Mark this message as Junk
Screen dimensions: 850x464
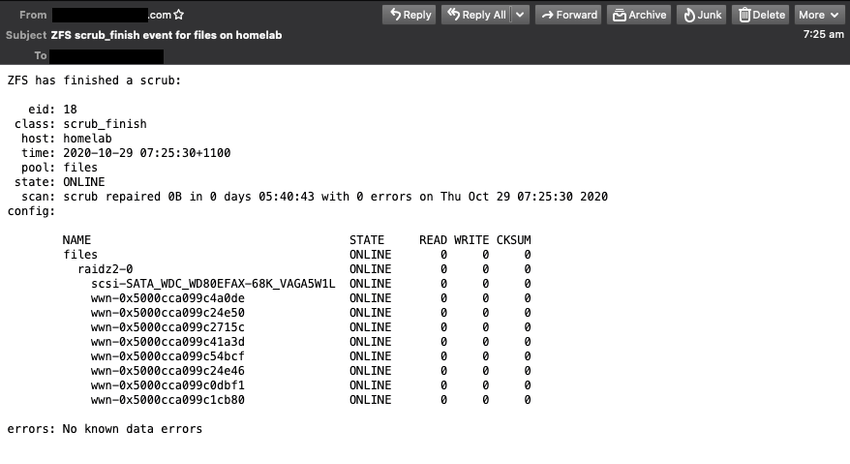(701, 15)
